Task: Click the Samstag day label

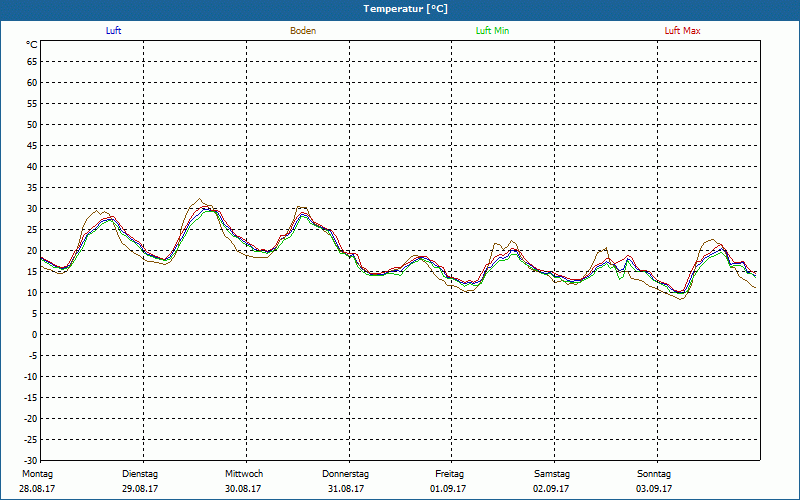Action: [x=552, y=474]
